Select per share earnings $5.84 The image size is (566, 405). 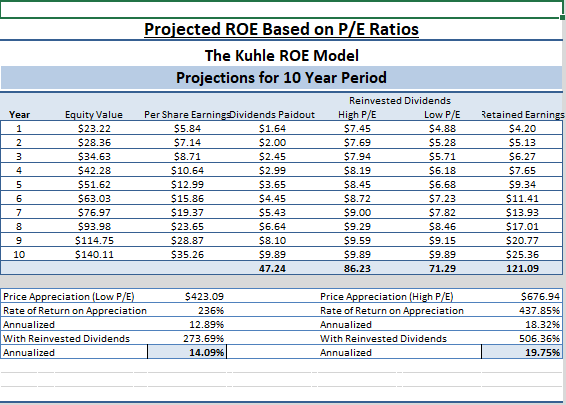pos(187,129)
